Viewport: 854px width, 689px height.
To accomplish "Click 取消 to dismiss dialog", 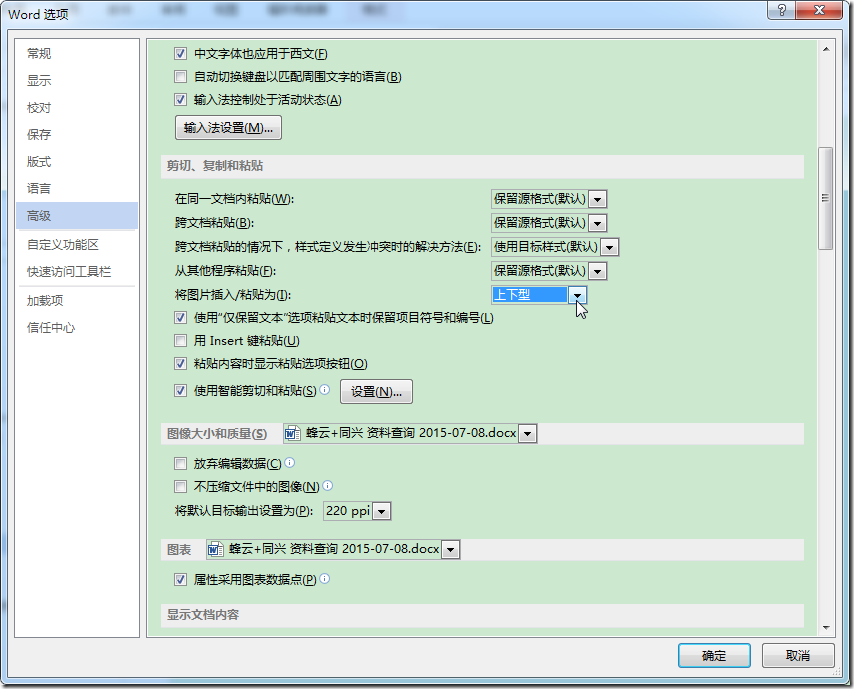I will pyautogui.click(x=798, y=656).
